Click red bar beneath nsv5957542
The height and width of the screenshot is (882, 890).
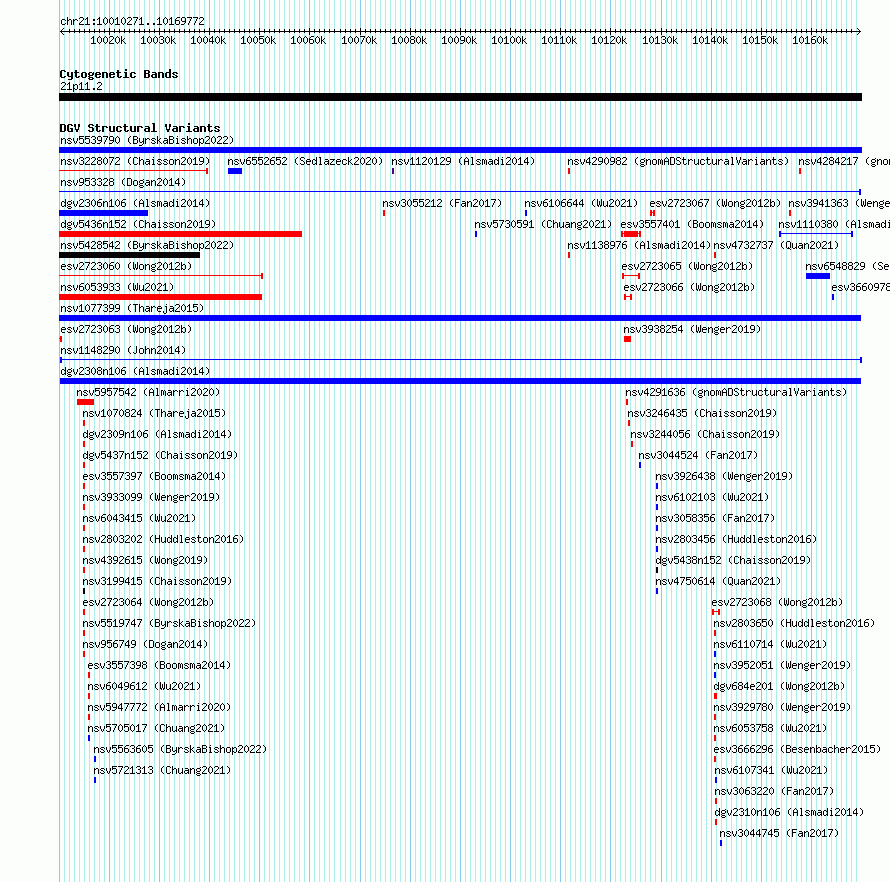click(x=86, y=402)
